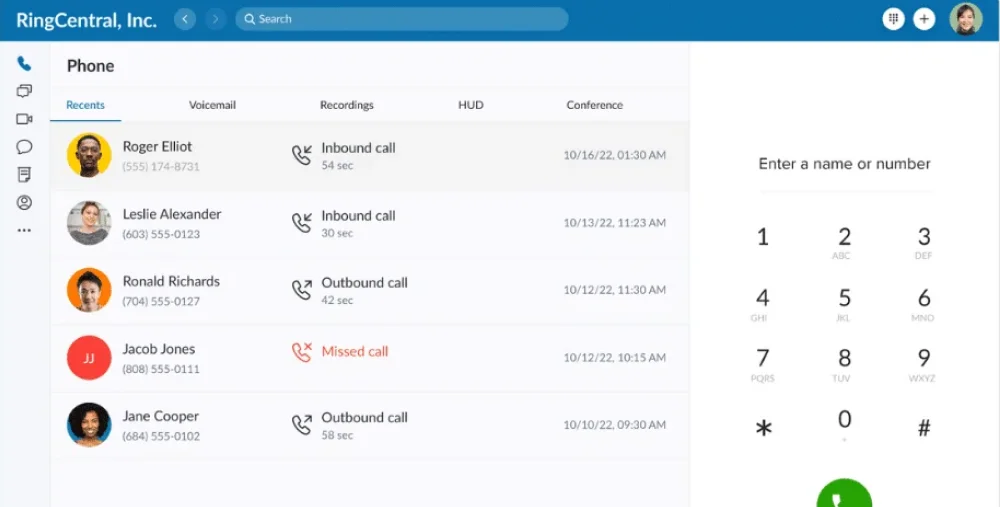This screenshot has height=507, width=1000.
Task: Select the name Leslie Alexander
Action: (172, 214)
